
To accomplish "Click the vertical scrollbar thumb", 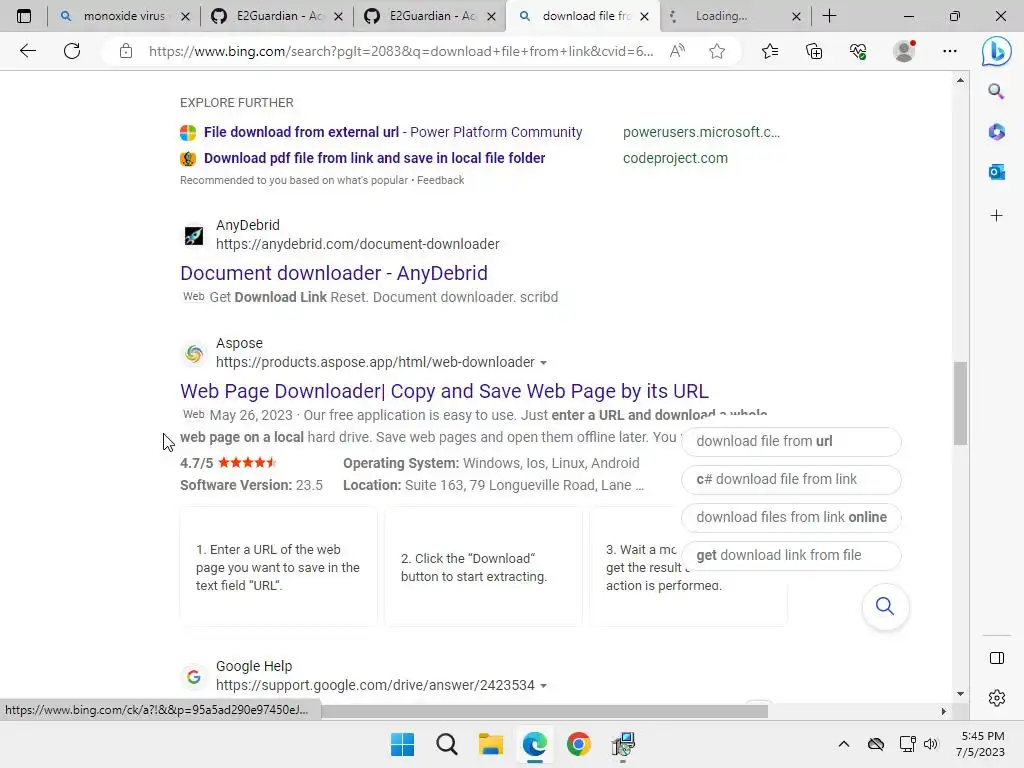I will tap(960, 403).
